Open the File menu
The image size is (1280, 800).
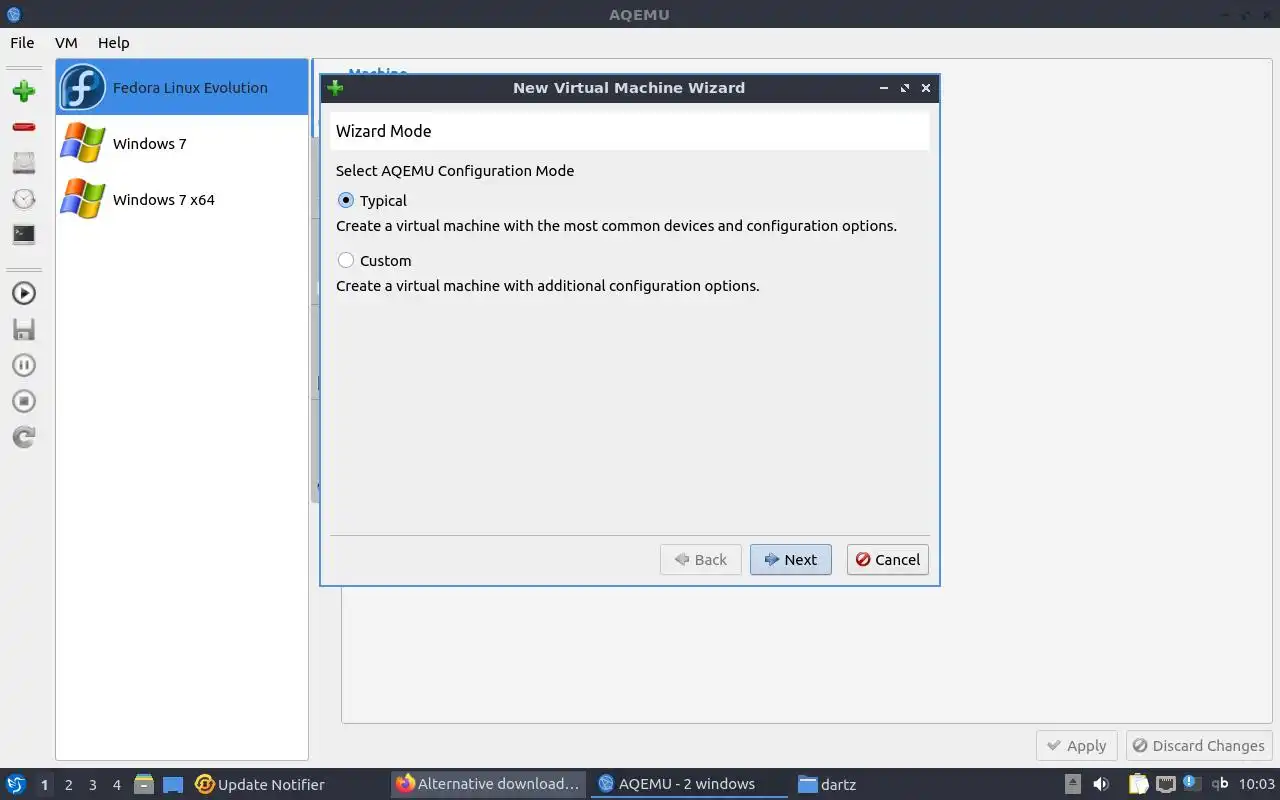click(22, 43)
